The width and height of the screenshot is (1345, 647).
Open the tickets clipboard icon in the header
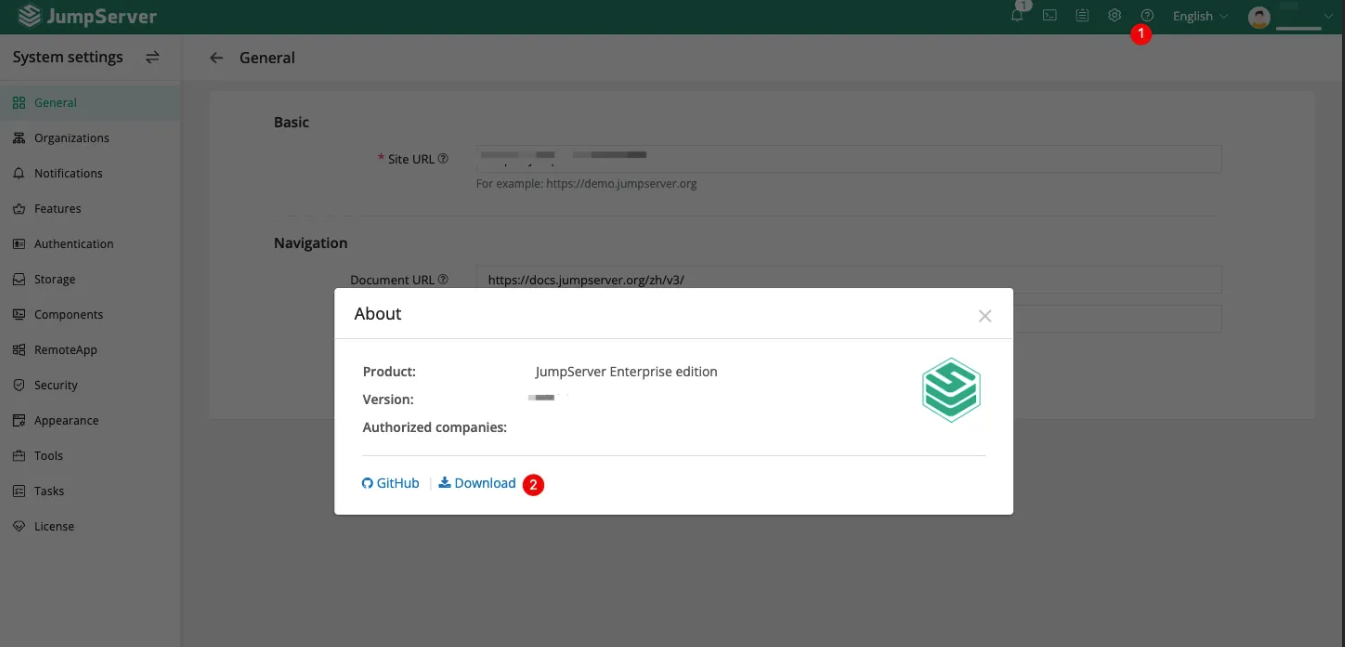(1082, 15)
